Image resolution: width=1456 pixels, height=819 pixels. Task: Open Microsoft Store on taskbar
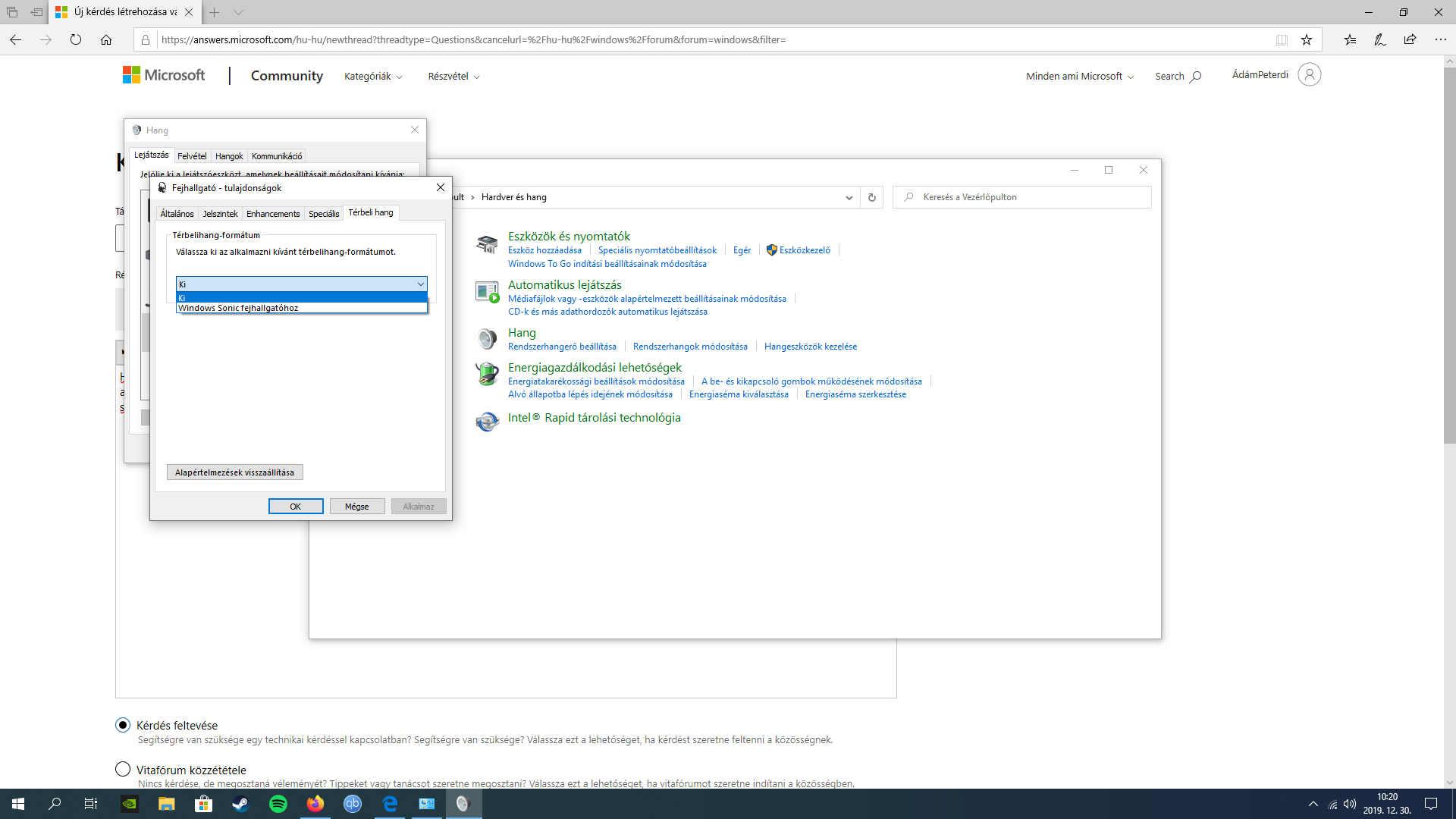[204, 804]
